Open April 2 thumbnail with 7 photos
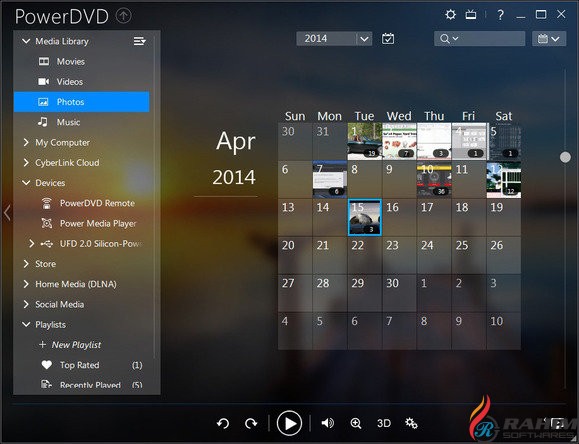Image resolution: width=579 pixels, height=444 pixels. point(399,141)
